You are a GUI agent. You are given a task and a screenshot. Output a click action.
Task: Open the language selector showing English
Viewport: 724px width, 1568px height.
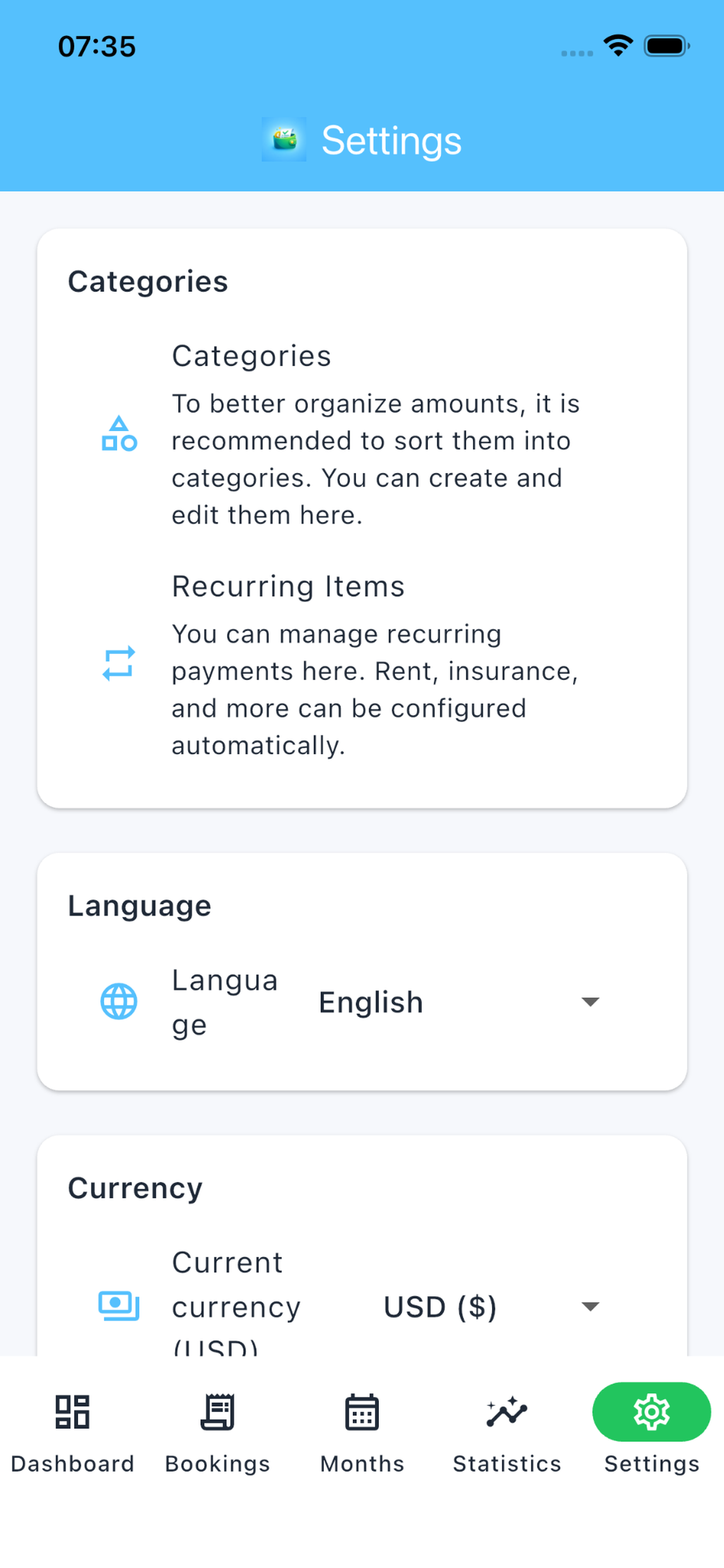(x=461, y=1002)
